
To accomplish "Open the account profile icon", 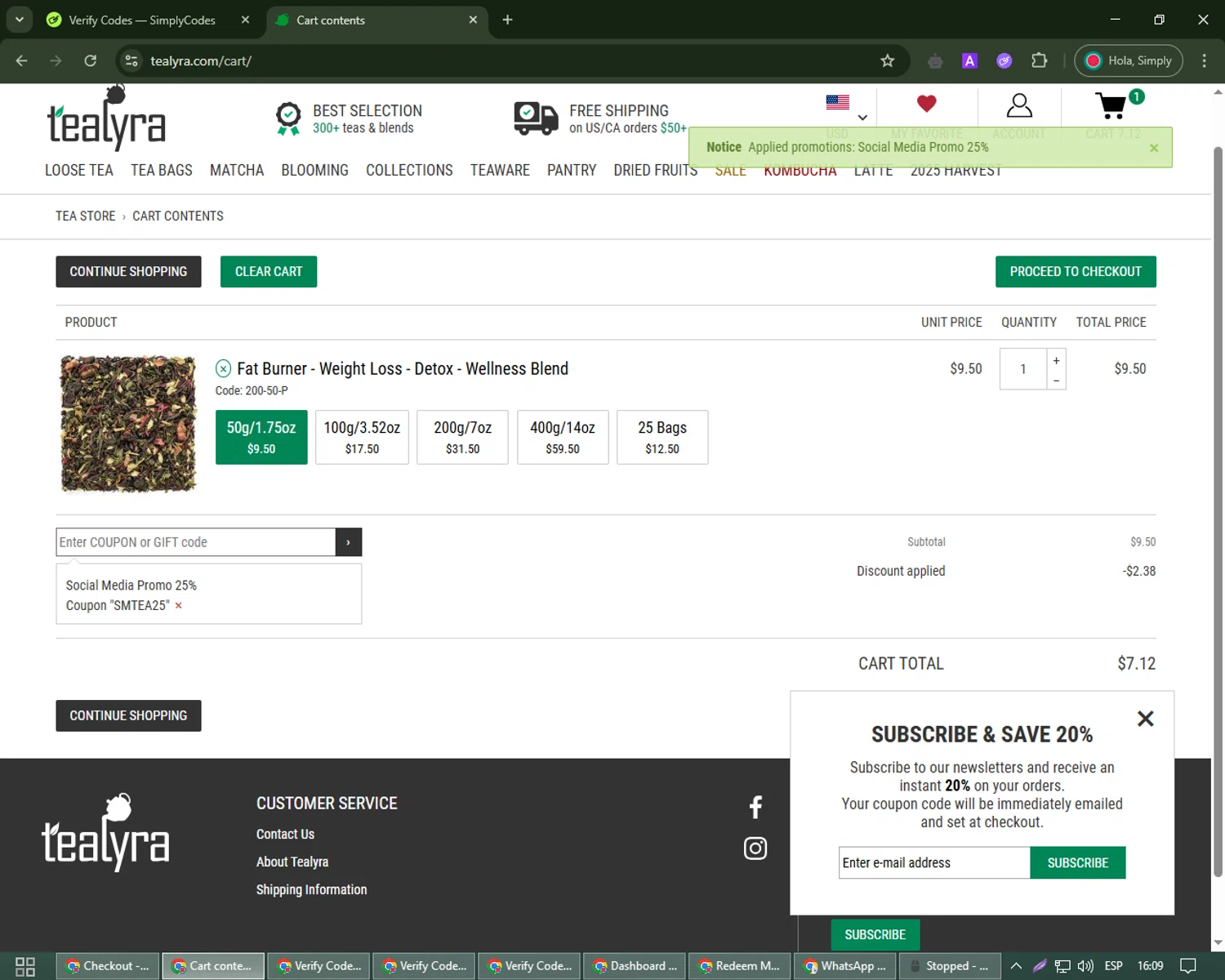I will pyautogui.click(x=1019, y=105).
